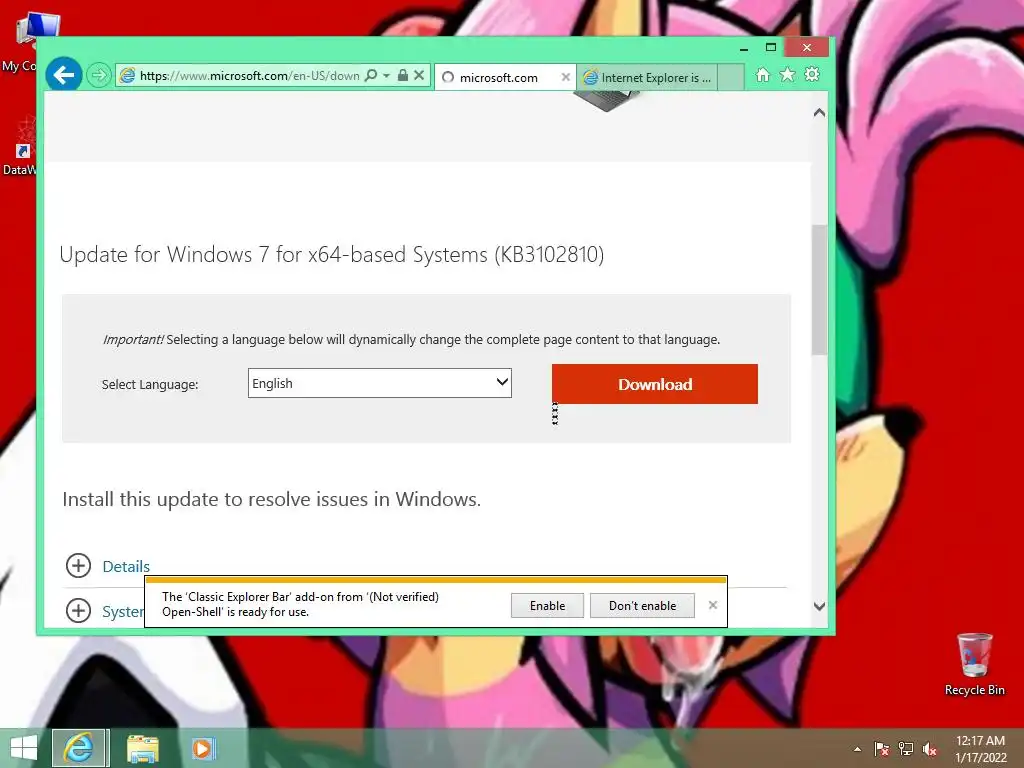Screen dimensions: 1024x768
Task: Expand the Details section plus icon
Action: pyautogui.click(x=78, y=566)
